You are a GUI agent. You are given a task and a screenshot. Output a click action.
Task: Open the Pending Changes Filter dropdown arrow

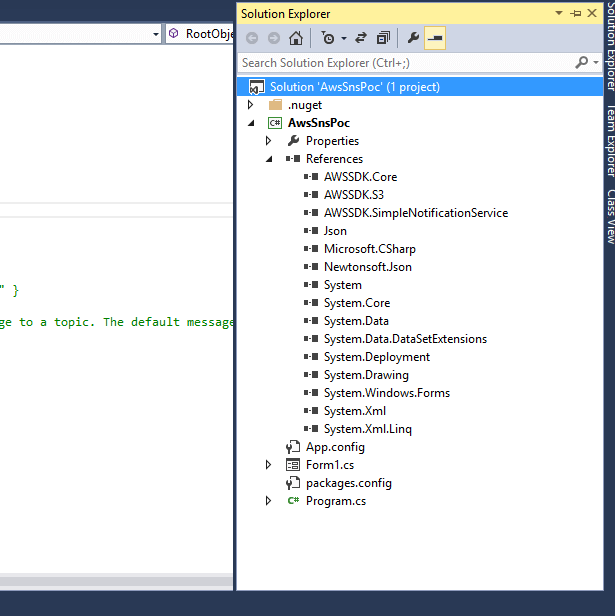click(344, 38)
